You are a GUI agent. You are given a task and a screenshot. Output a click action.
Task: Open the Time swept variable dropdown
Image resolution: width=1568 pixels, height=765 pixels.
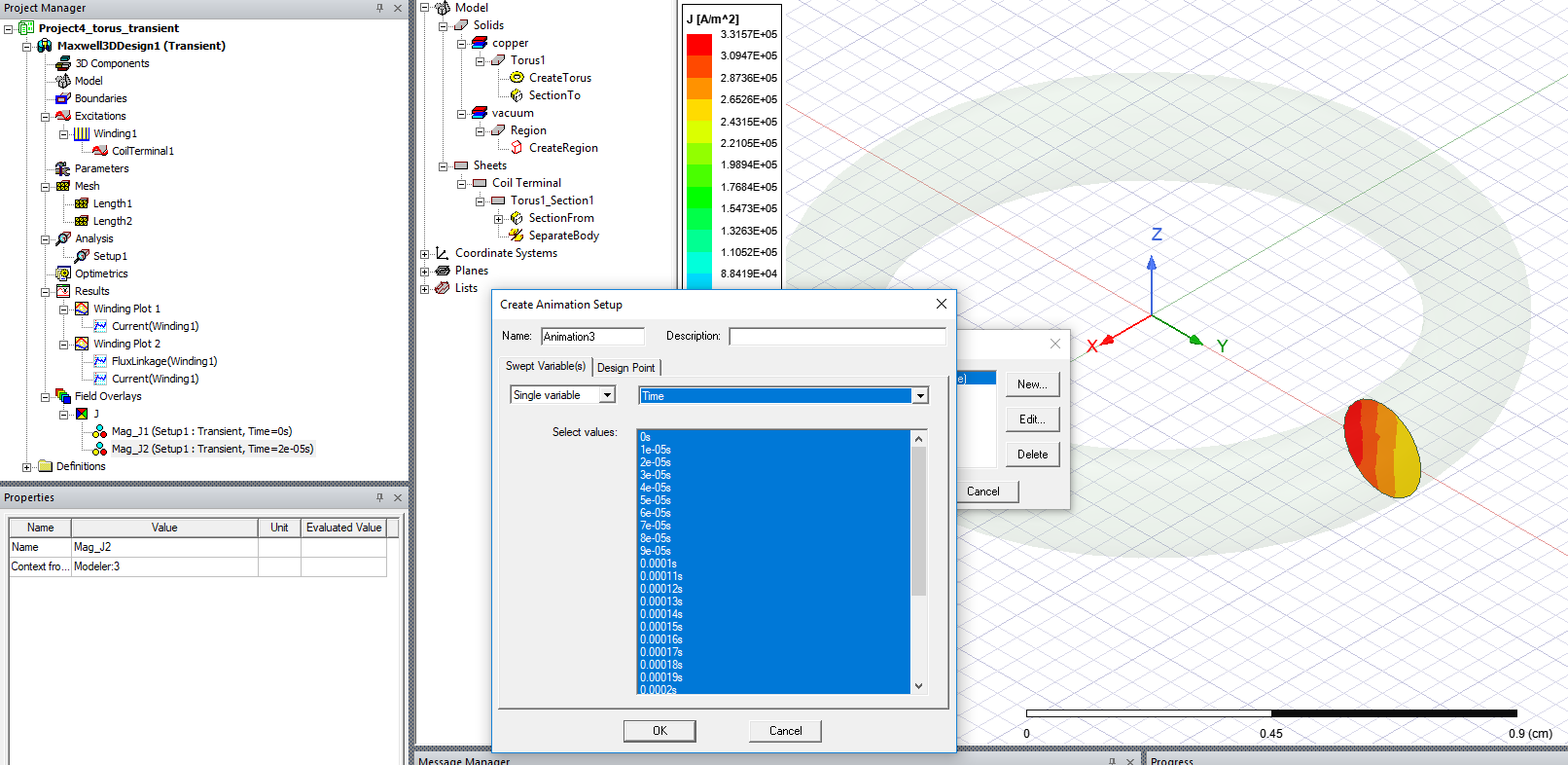coord(919,396)
